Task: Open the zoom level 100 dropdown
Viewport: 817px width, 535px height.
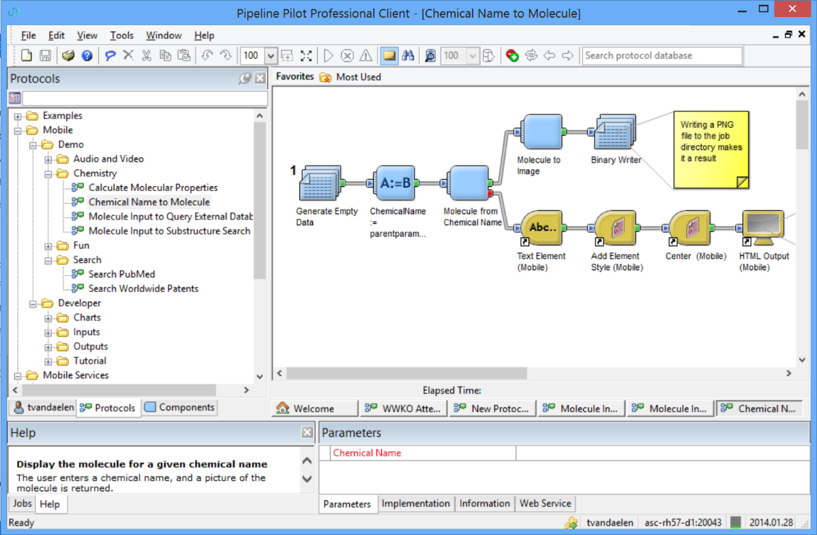Action: [271, 56]
